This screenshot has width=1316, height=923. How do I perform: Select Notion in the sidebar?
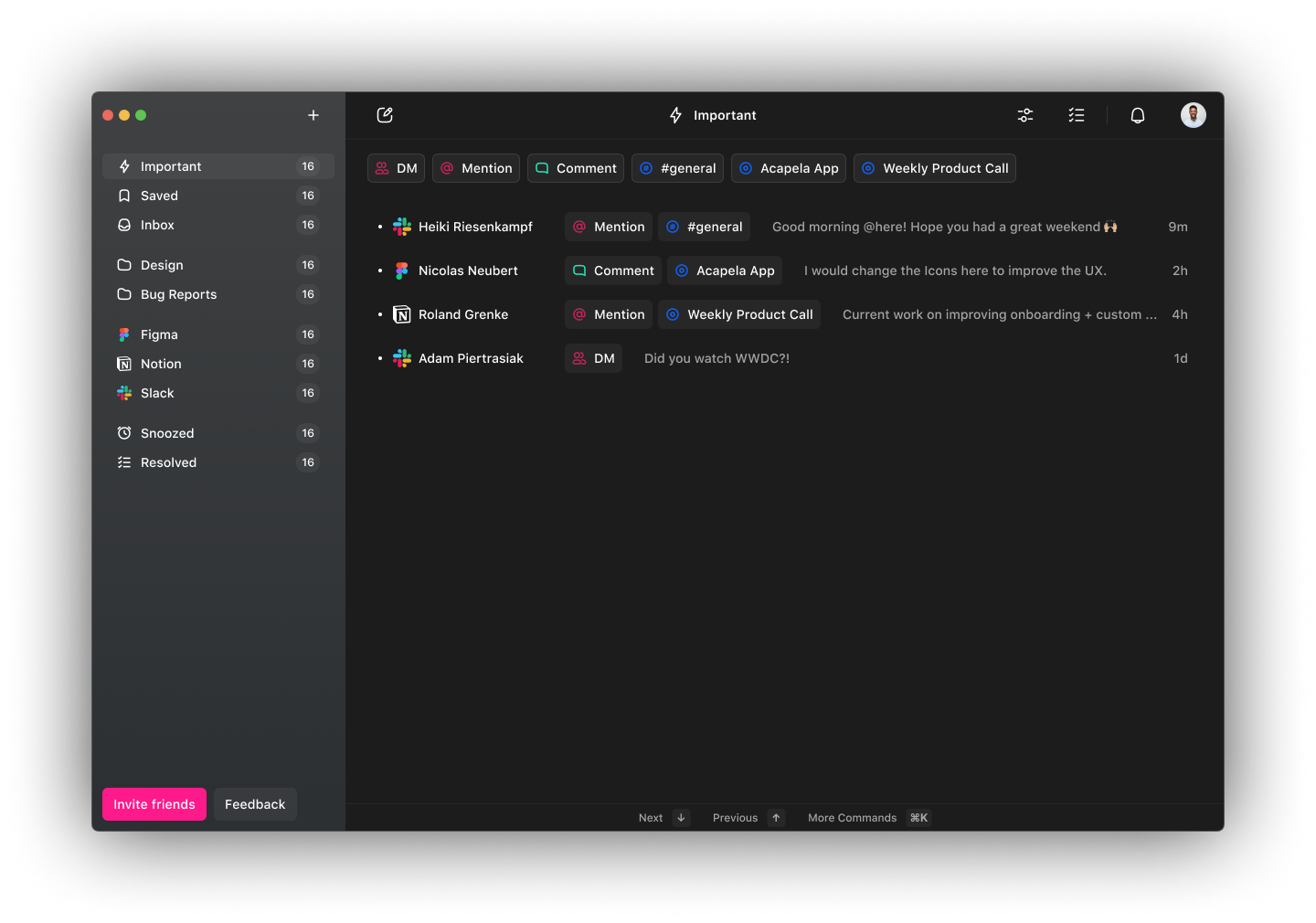click(218, 364)
